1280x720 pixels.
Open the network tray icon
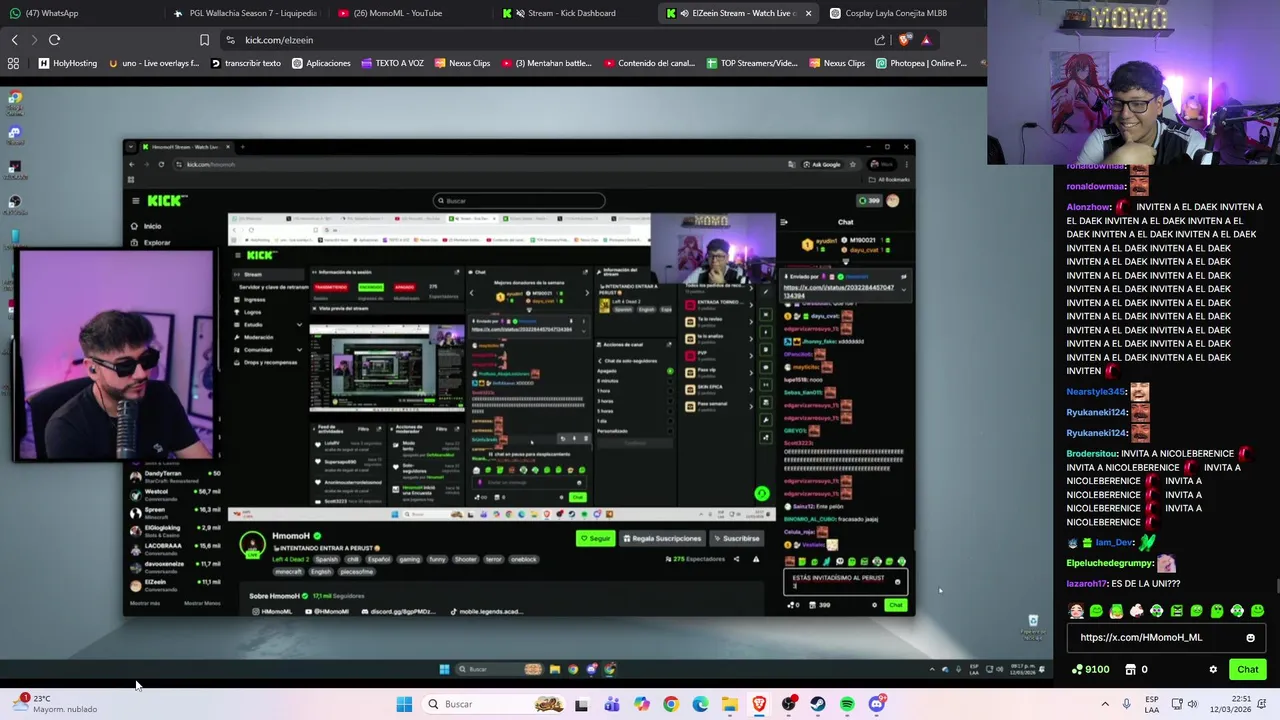tap(1177, 704)
